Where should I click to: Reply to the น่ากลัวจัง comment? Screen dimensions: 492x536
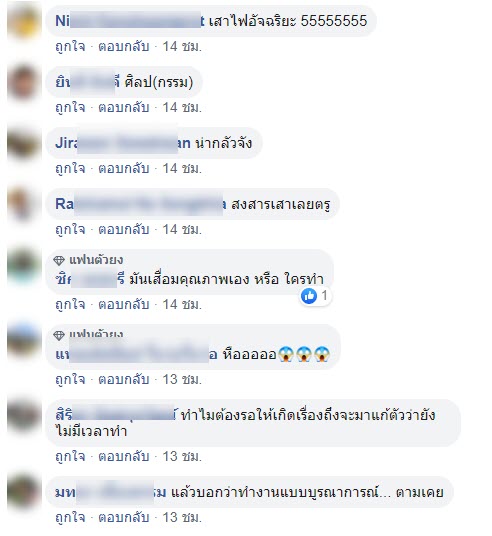click(124, 168)
